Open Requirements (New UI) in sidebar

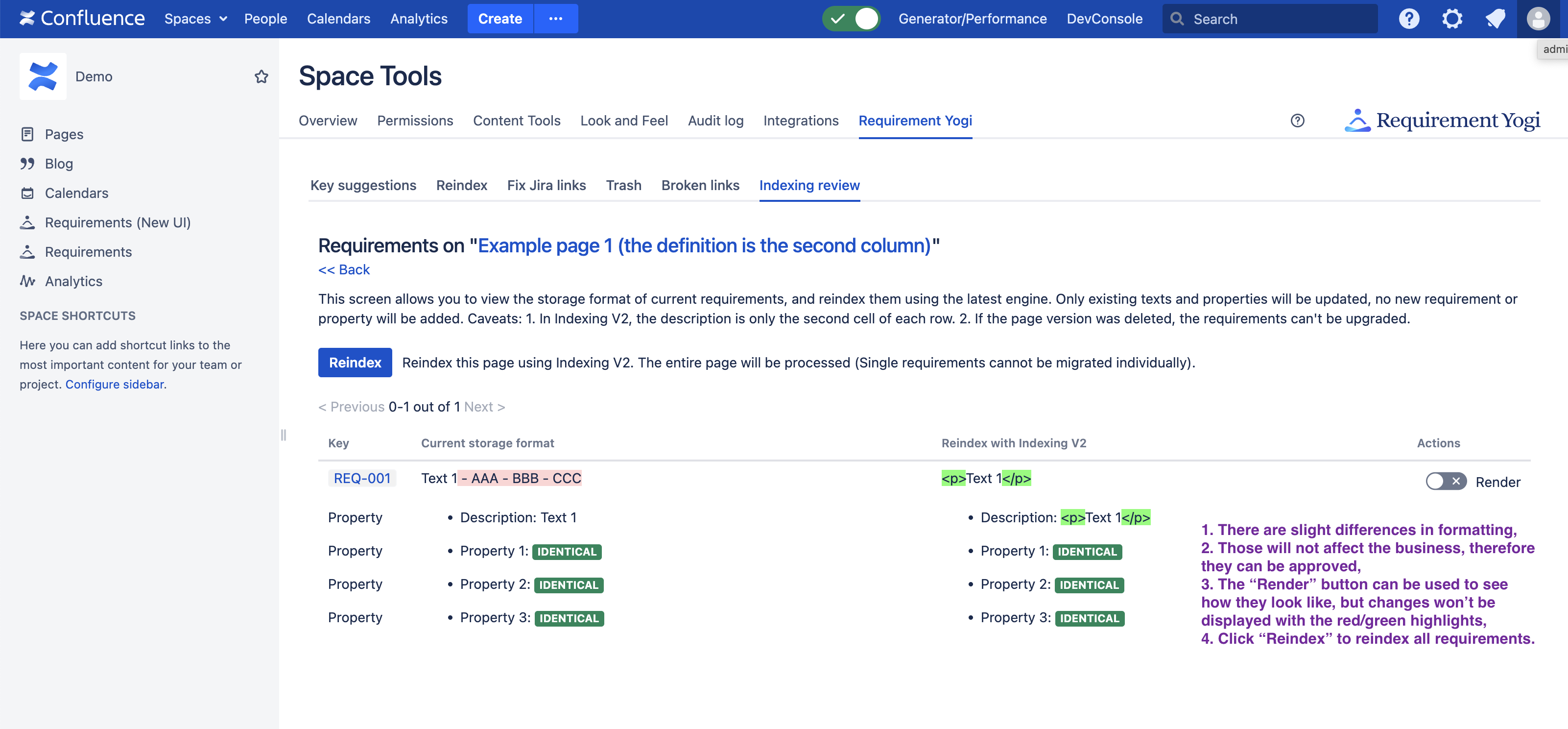point(118,222)
